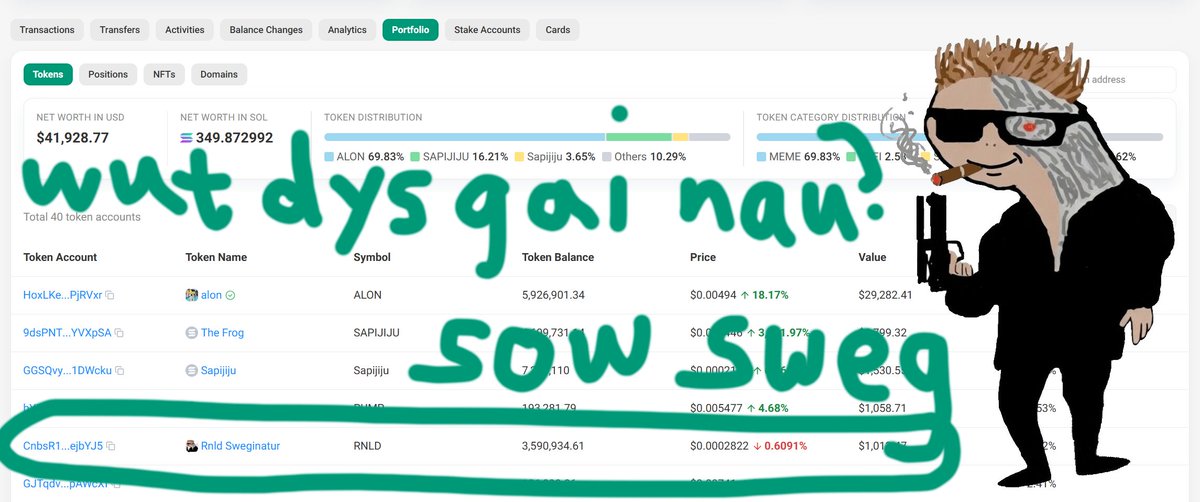Switch to the Cards tab
The height and width of the screenshot is (502, 1200).
pos(558,30)
